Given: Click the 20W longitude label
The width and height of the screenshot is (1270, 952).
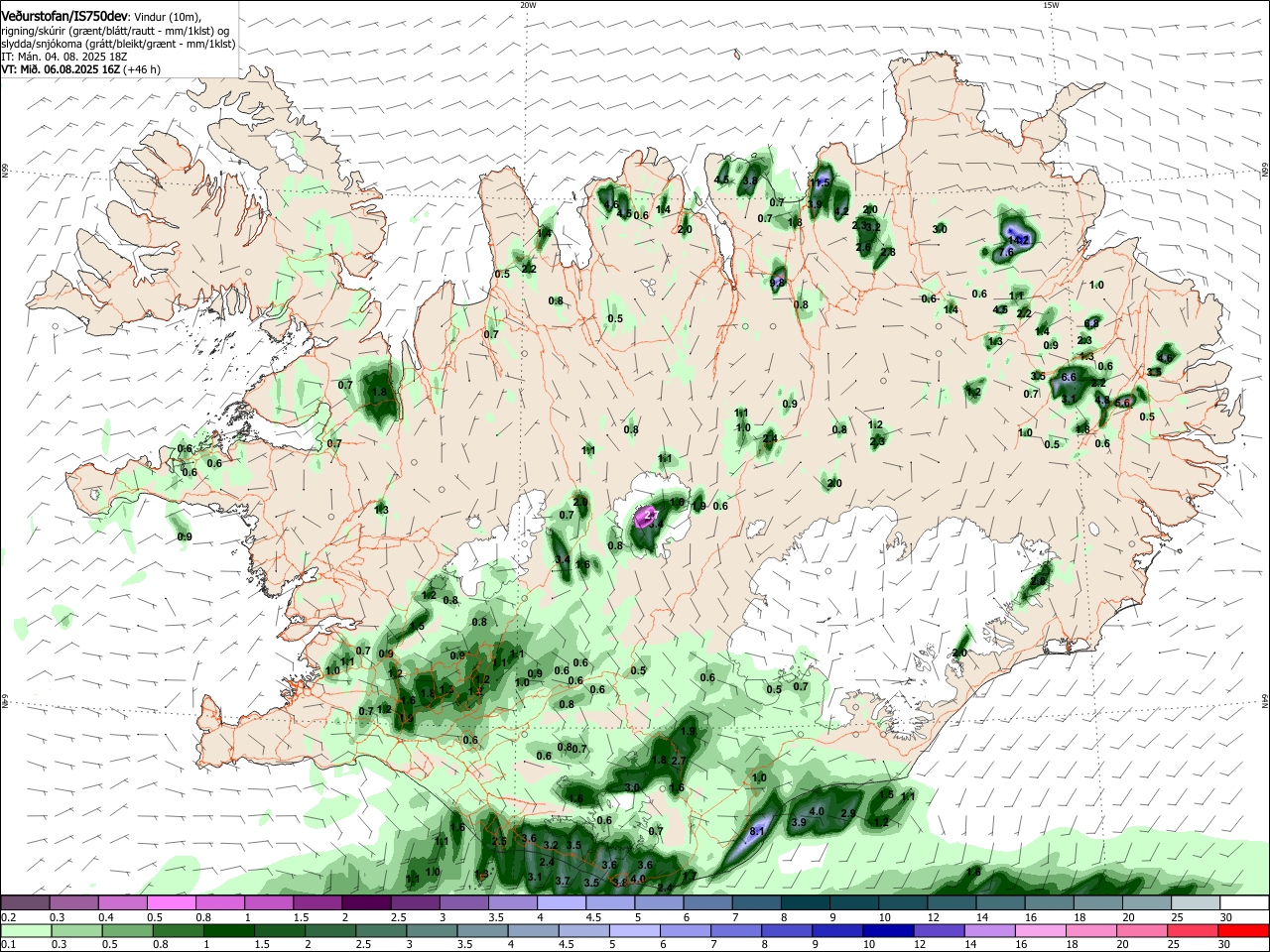Looking at the screenshot, I should tap(528, 5).
